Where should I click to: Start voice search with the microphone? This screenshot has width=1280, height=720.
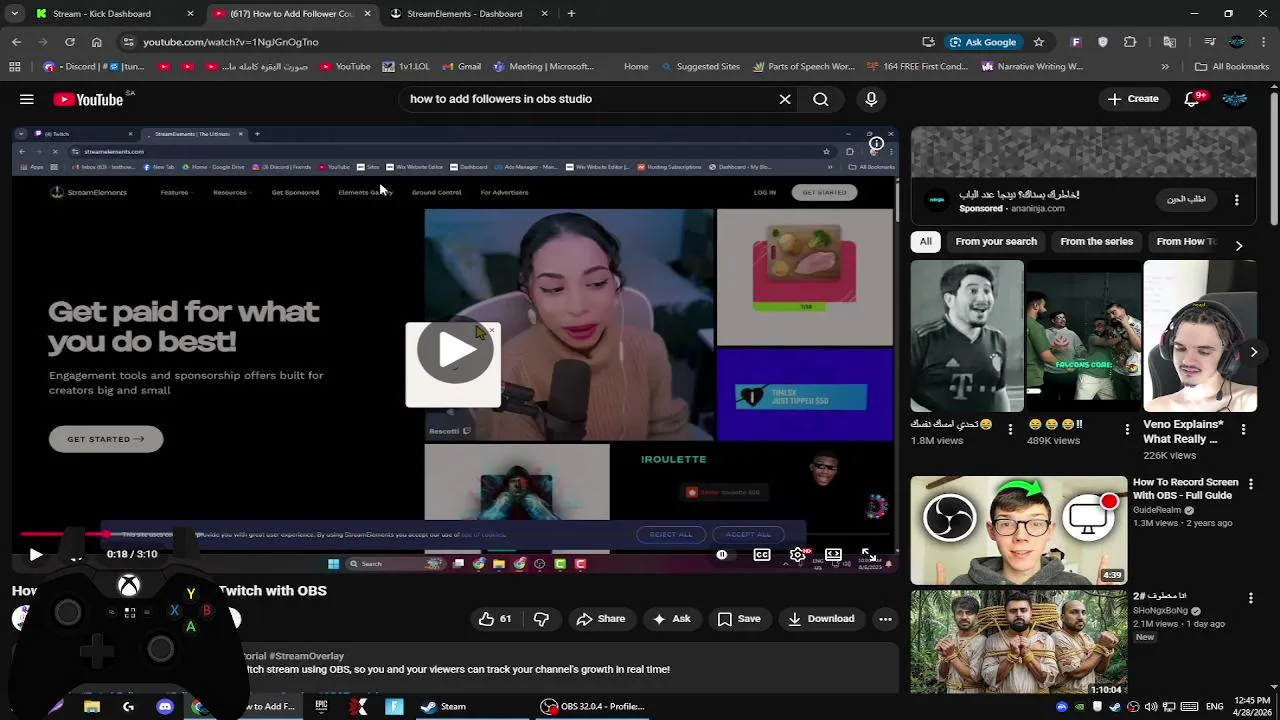coord(871,99)
